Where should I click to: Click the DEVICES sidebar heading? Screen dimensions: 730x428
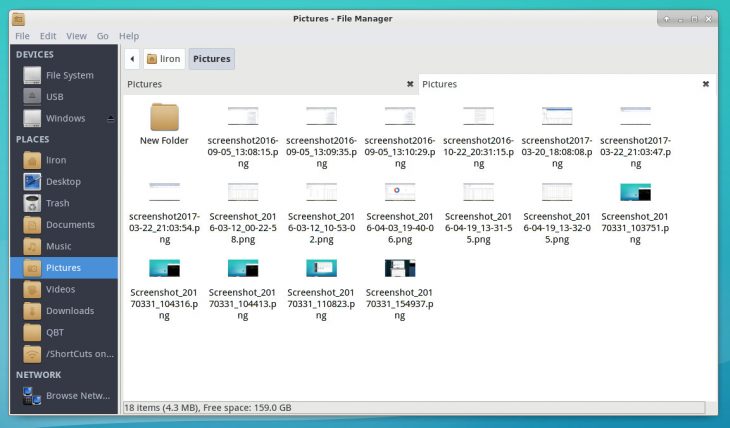point(35,54)
